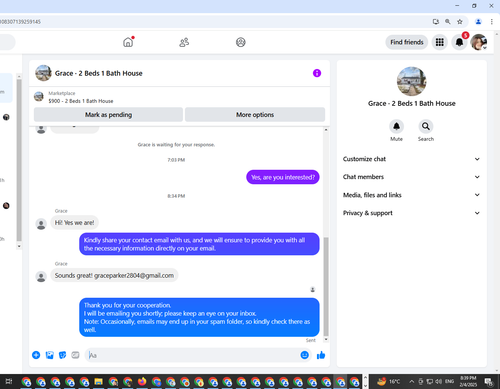Open the Grace - 2 Beds conversation header title
Screen dimensions: 500x389
(99, 73)
